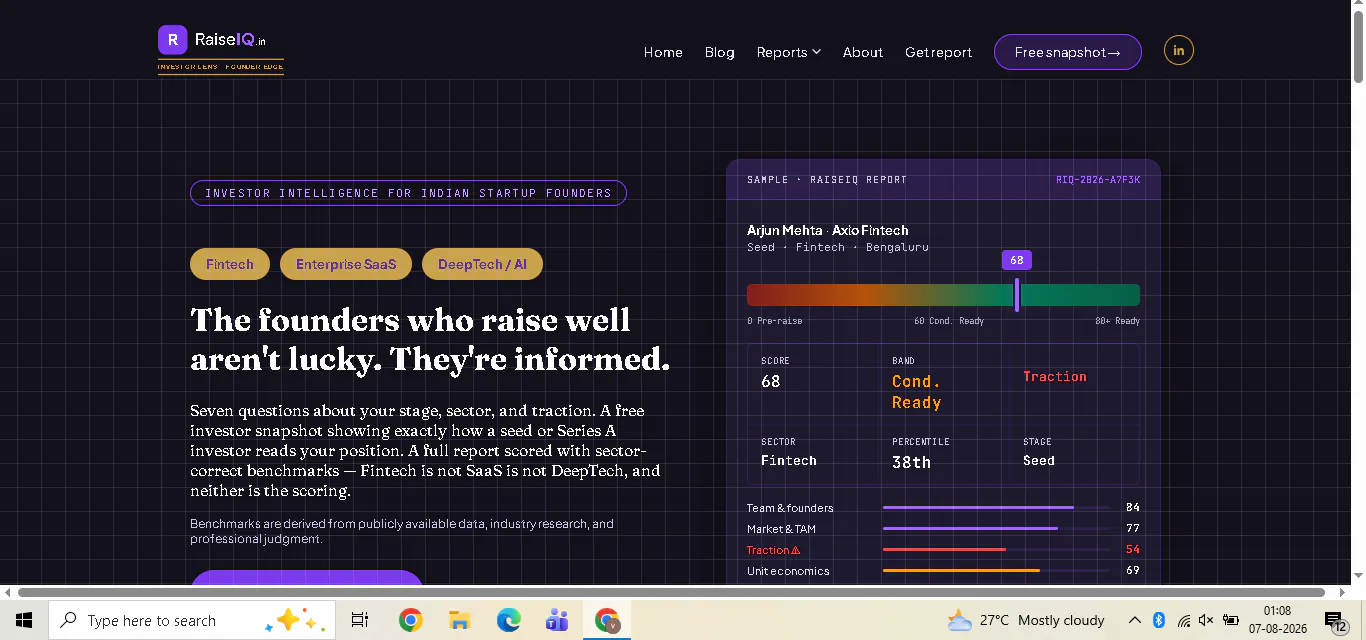Click the headline about founders raising well

click(x=430, y=339)
